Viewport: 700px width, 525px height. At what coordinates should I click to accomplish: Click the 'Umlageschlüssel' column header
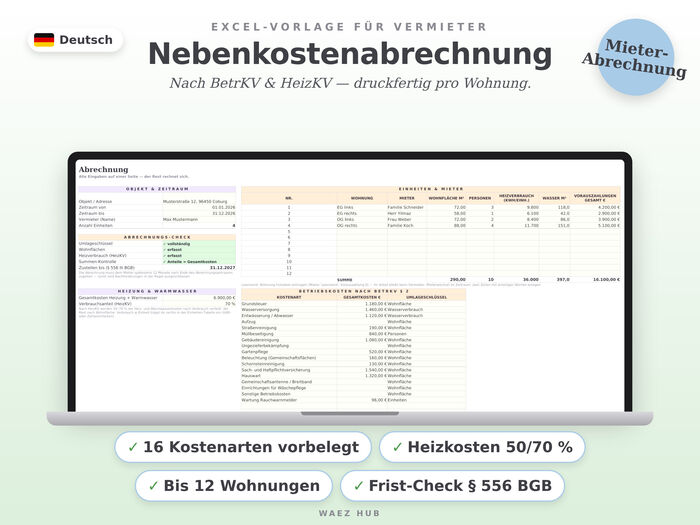(426, 297)
